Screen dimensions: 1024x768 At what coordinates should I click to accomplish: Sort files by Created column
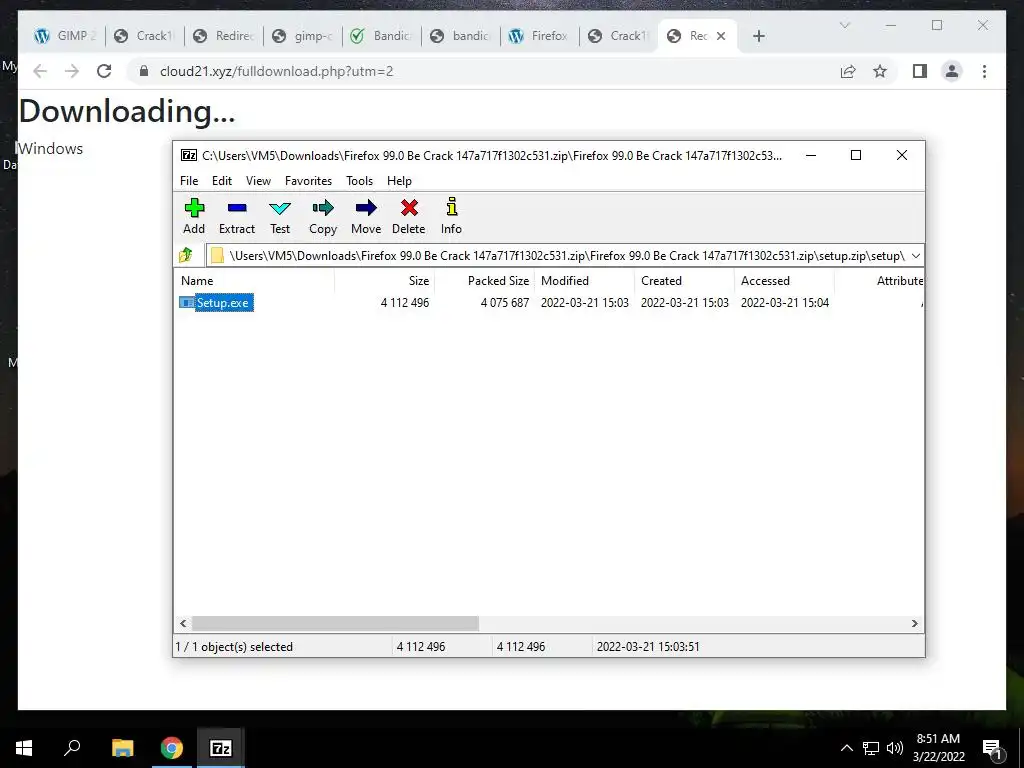[684, 281]
